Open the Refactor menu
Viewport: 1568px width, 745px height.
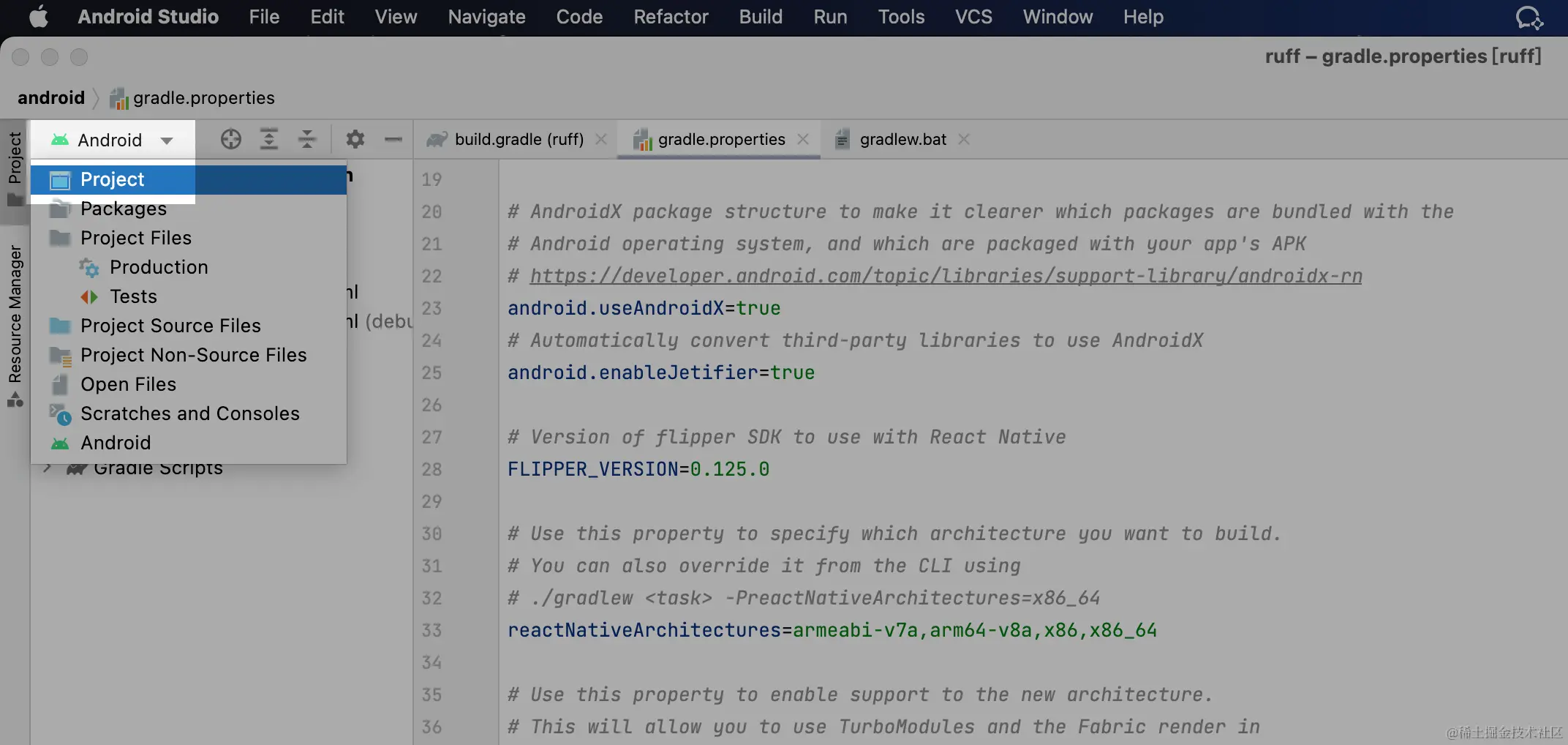pos(671,17)
